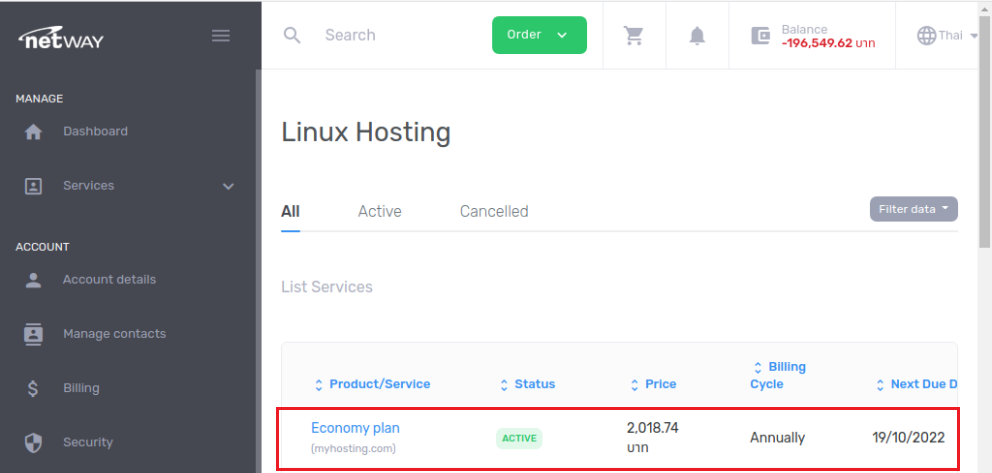Type in the Search field
Image resolution: width=992 pixels, height=473 pixels.
coord(400,35)
